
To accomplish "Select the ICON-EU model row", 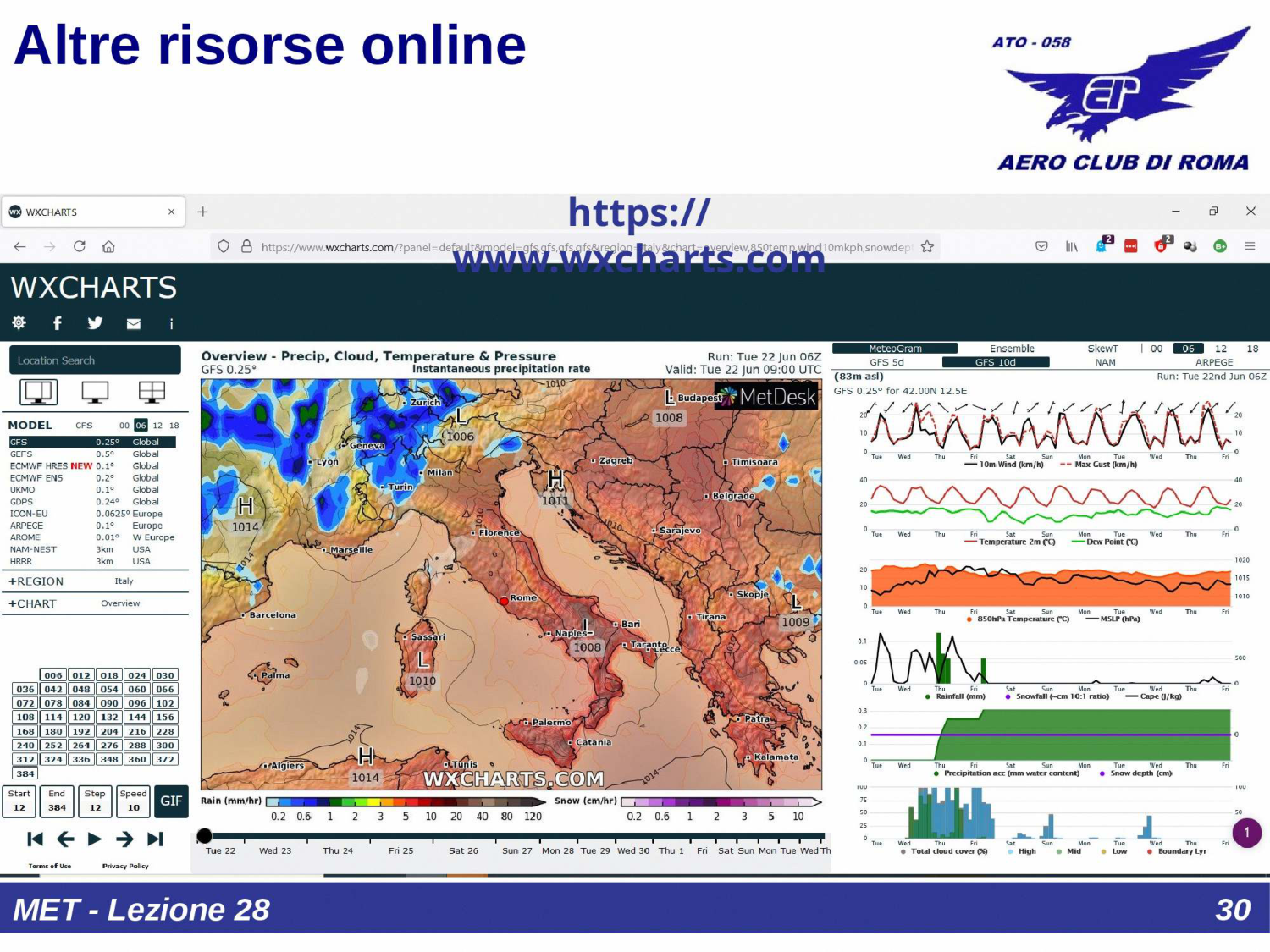I will [x=92, y=514].
